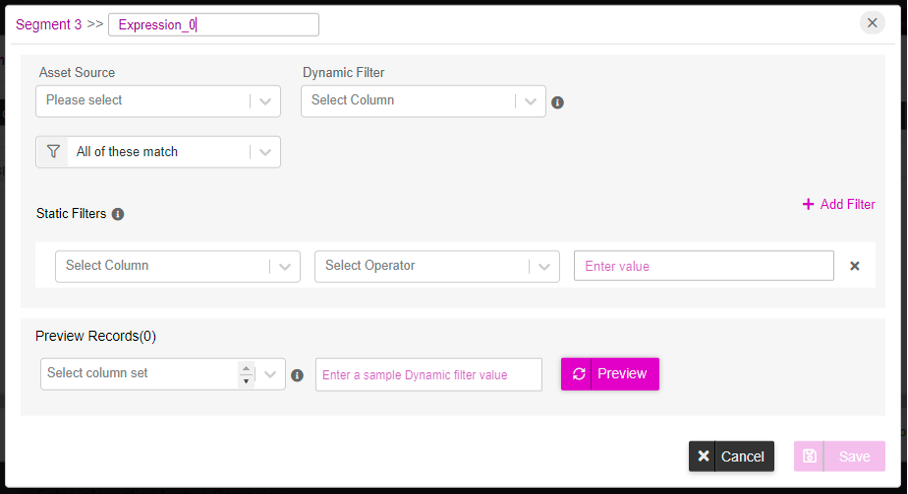908x494 pixels.
Task: Open the All of these match dropdown
Action: (x=158, y=152)
